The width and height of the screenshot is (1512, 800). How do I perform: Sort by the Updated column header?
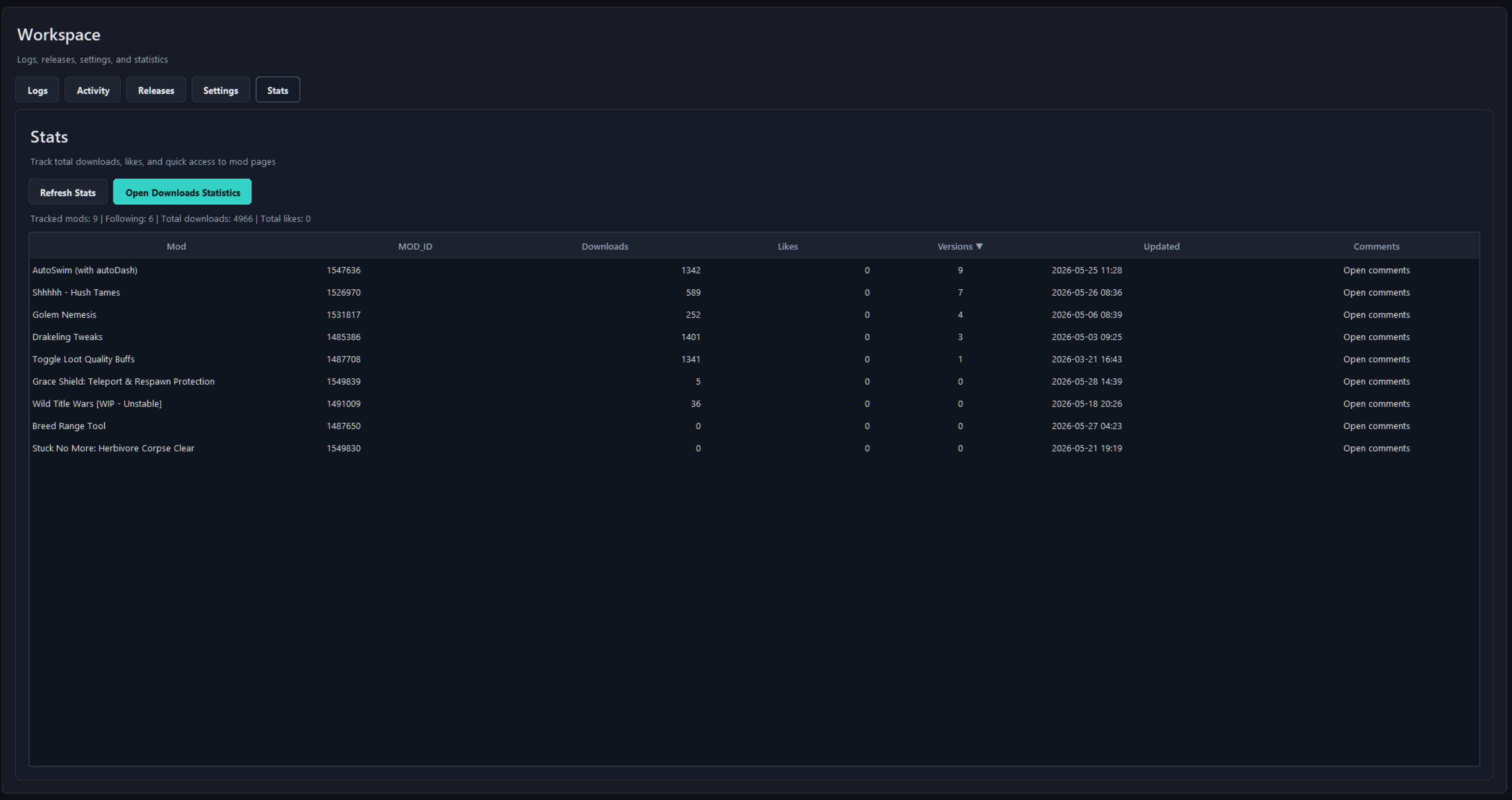pos(1161,247)
